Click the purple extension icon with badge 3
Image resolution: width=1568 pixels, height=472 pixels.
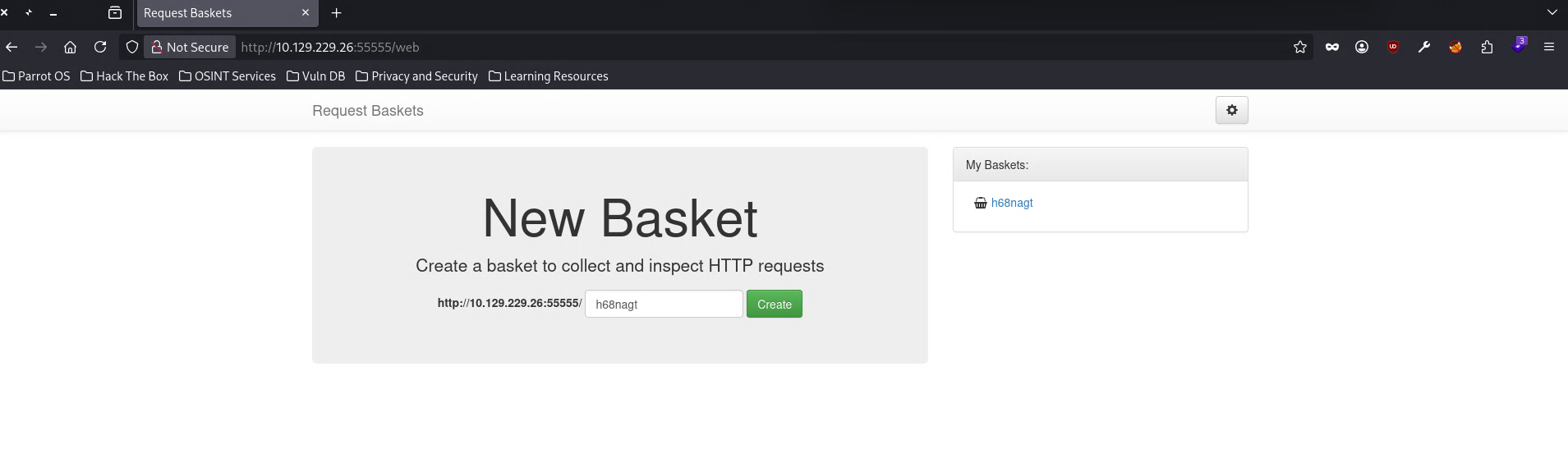click(x=1519, y=45)
